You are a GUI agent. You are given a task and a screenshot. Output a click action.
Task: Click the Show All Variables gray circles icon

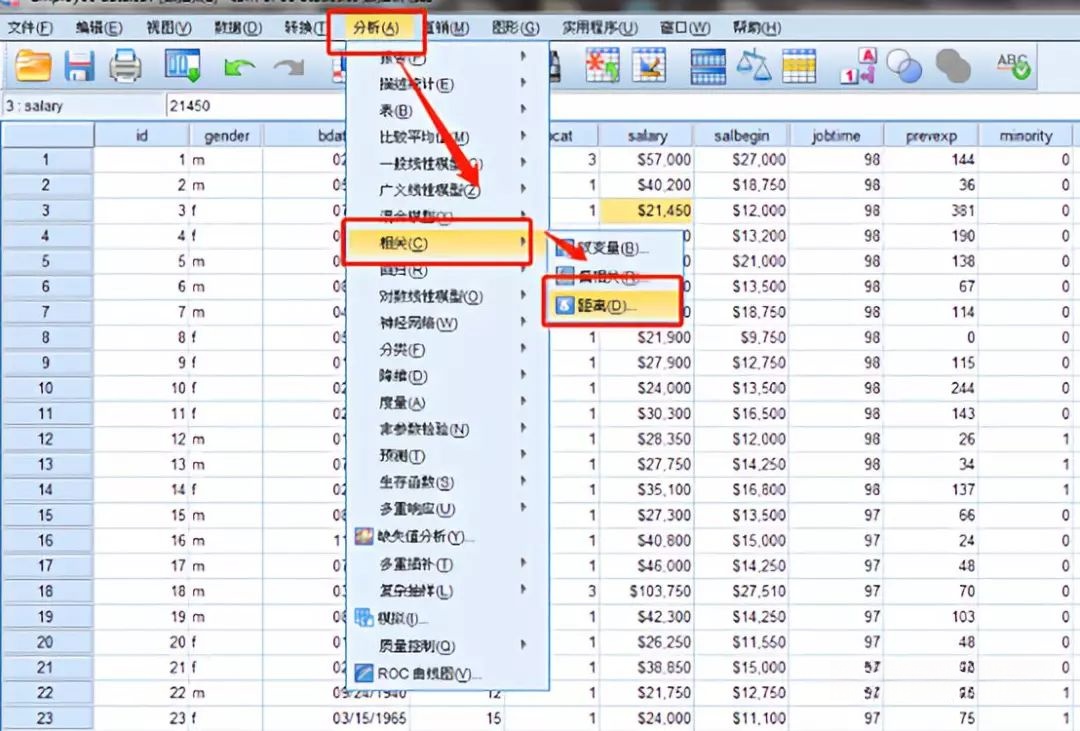pos(953,67)
